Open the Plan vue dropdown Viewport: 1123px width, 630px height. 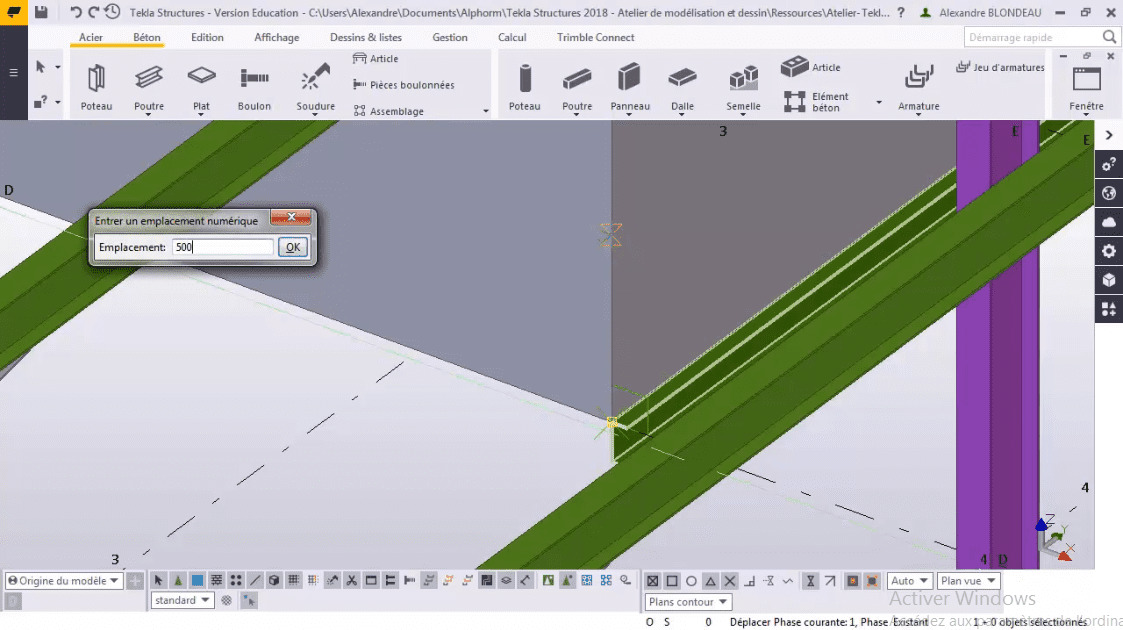968,581
